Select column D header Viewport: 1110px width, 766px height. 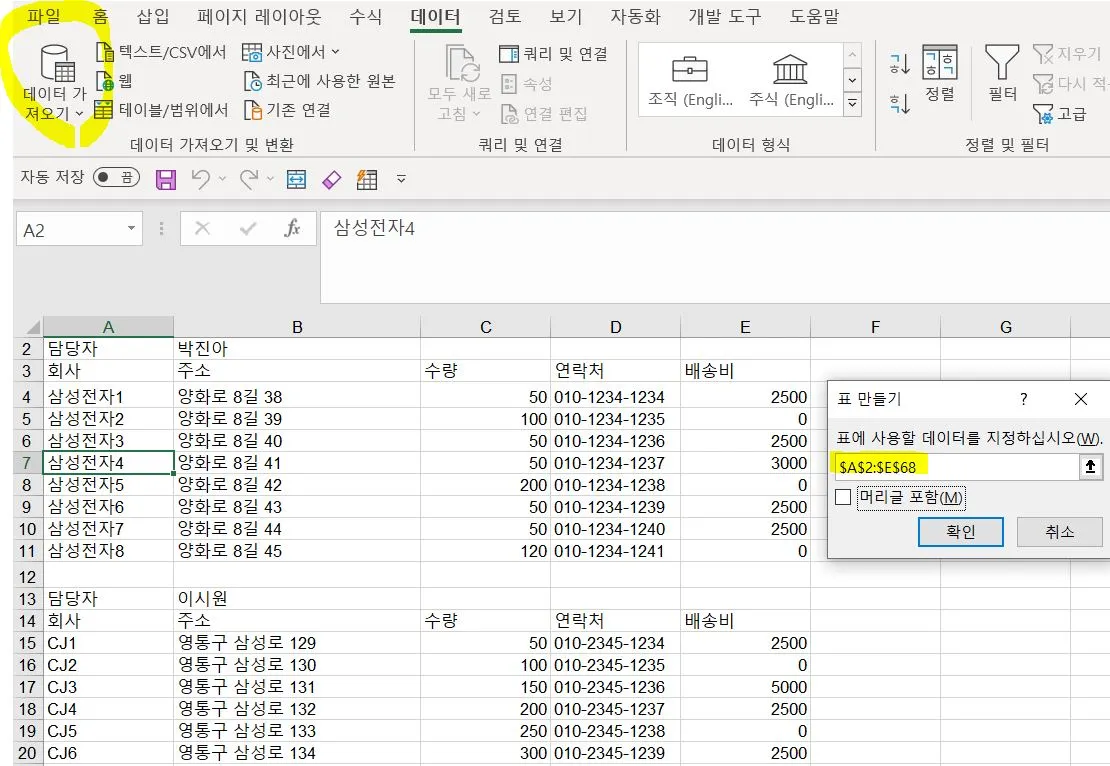(x=615, y=327)
